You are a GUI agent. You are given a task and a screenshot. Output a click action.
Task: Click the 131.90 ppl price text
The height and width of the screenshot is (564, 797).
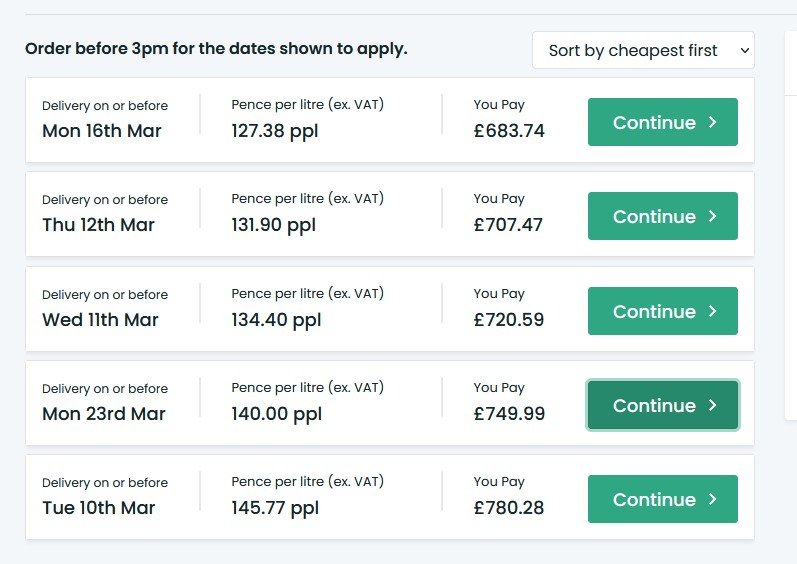coord(273,225)
